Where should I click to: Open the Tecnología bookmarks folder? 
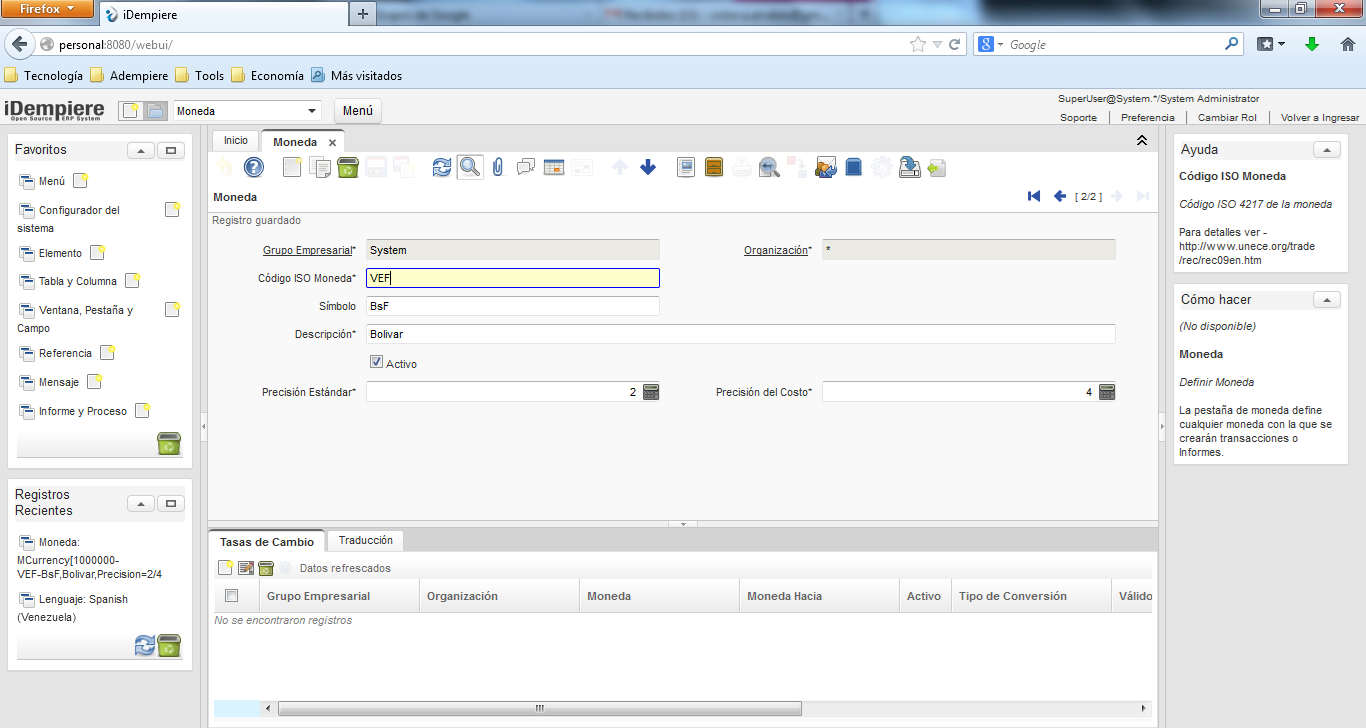43,75
